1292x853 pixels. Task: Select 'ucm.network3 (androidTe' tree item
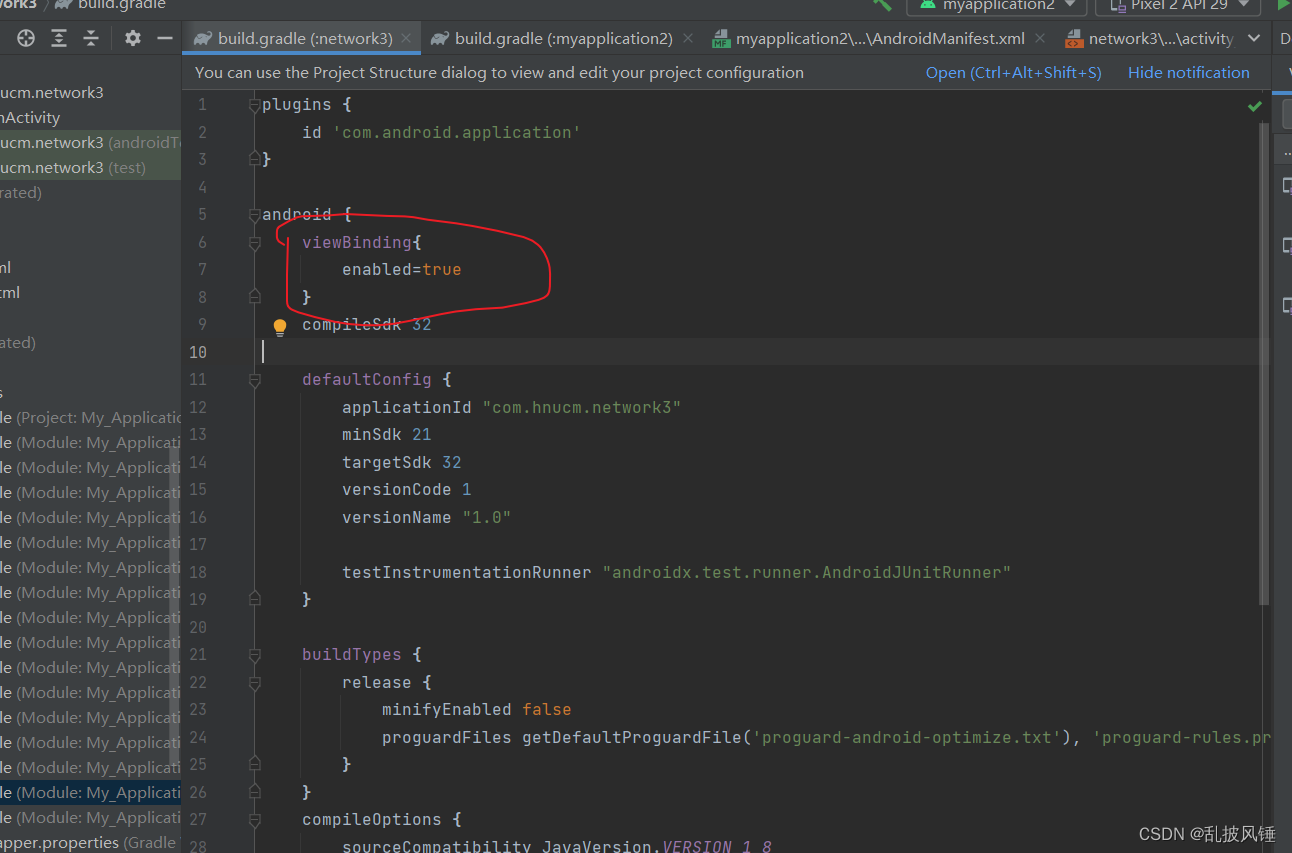90,143
